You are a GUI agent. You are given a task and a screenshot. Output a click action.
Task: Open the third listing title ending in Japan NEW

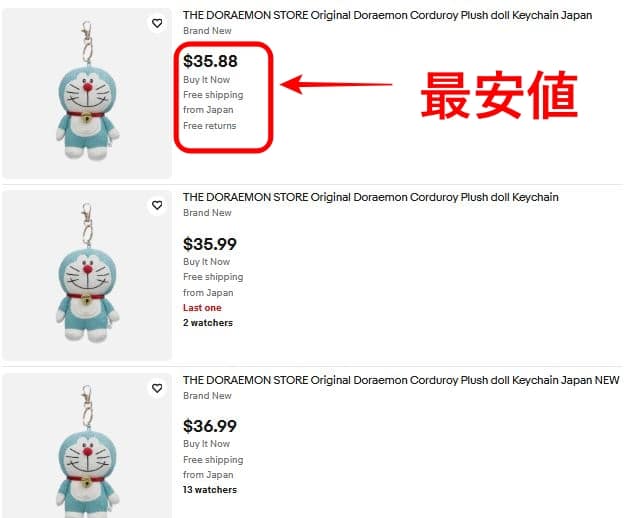point(401,380)
